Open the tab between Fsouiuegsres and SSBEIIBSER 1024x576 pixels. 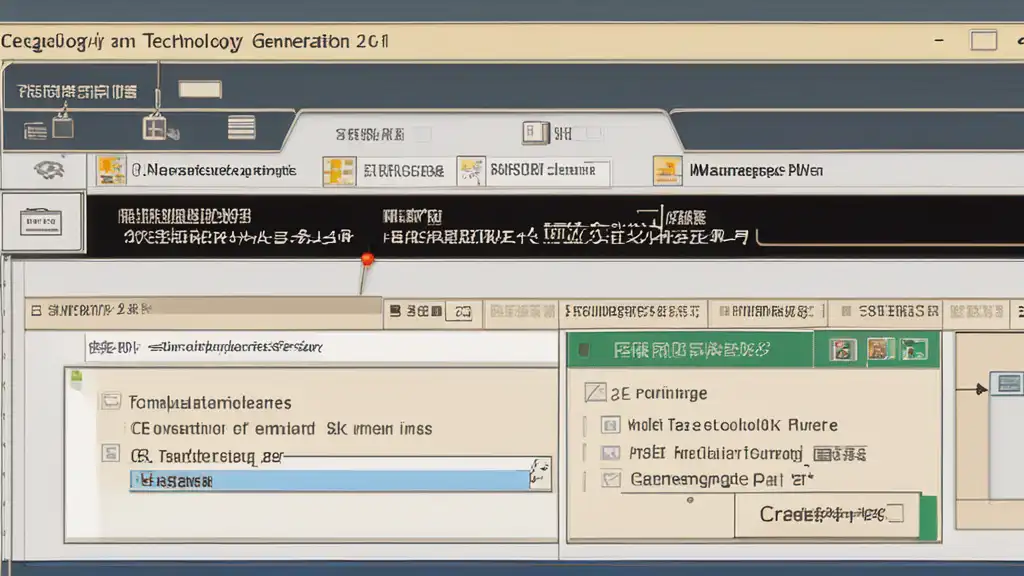click(767, 312)
